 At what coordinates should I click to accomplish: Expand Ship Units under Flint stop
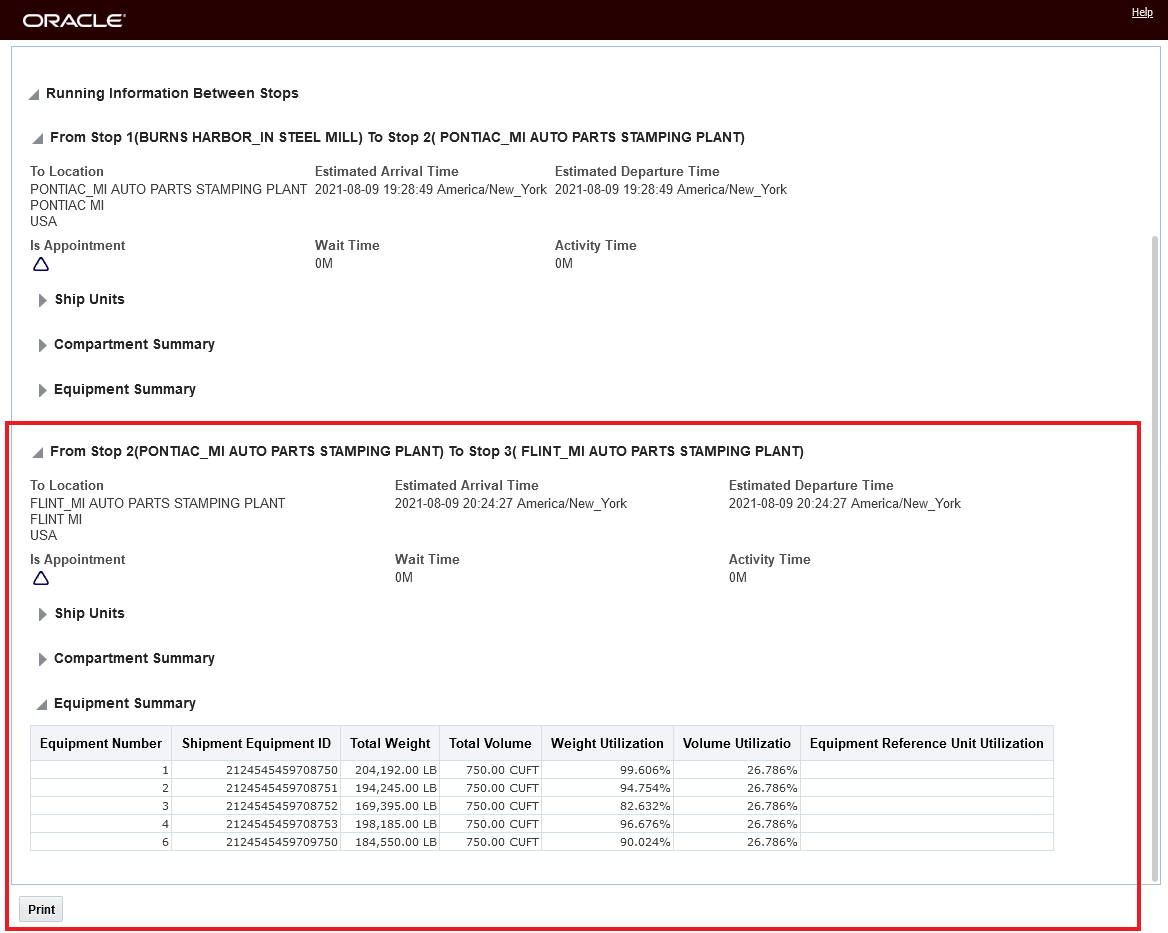click(x=42, y=614)
